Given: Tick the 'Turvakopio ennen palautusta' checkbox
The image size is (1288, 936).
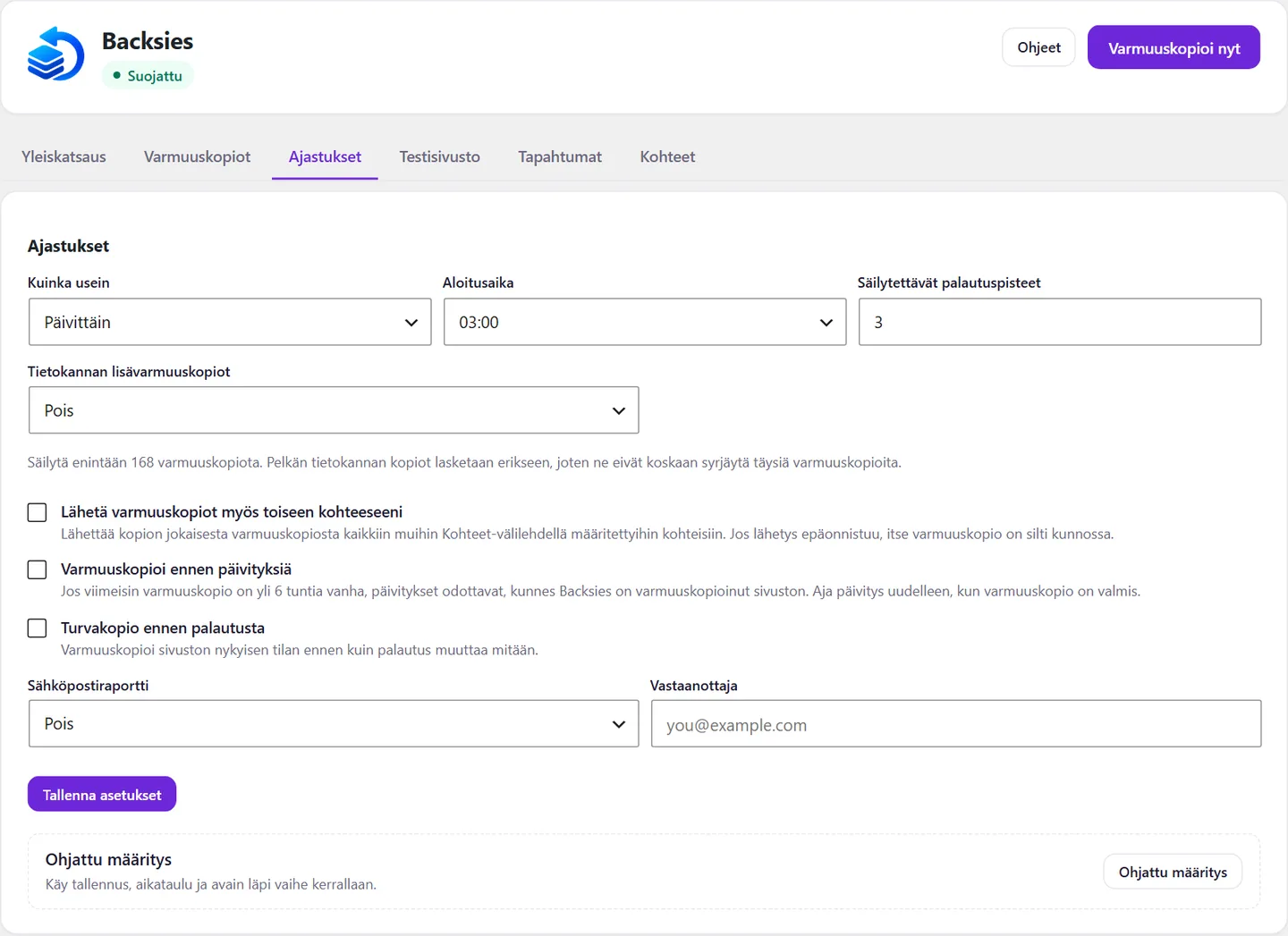Looking at the screenshot, I should pyautogui.click(x=37, y=628).
